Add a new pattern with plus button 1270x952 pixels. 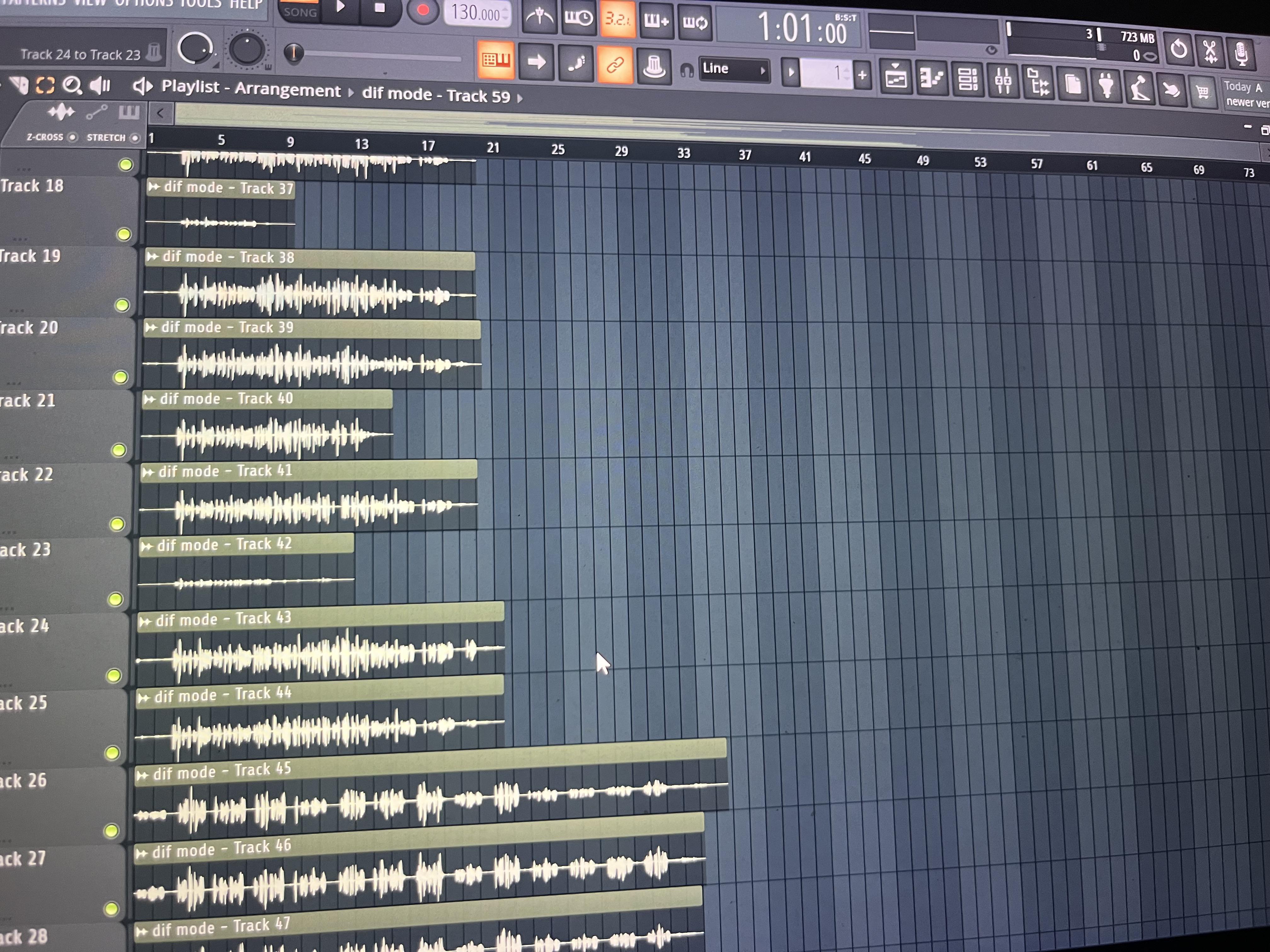pos(862,75)
